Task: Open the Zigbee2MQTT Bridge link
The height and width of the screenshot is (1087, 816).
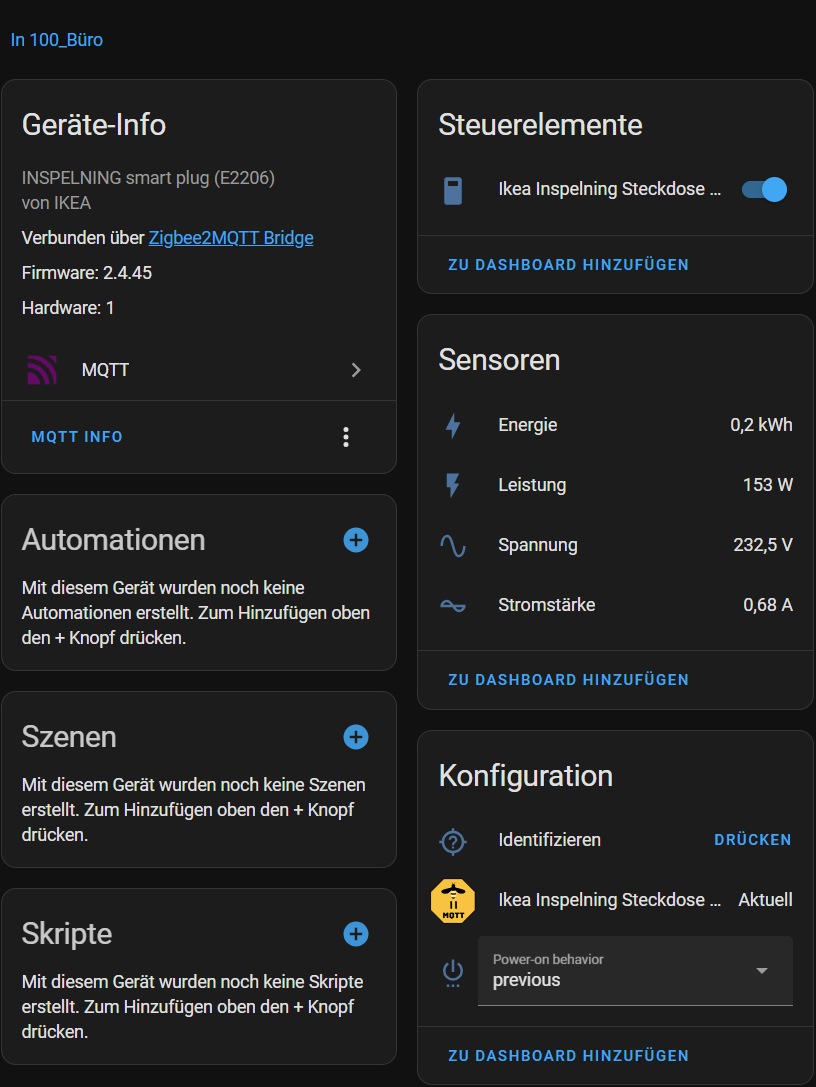Action: 231,238
